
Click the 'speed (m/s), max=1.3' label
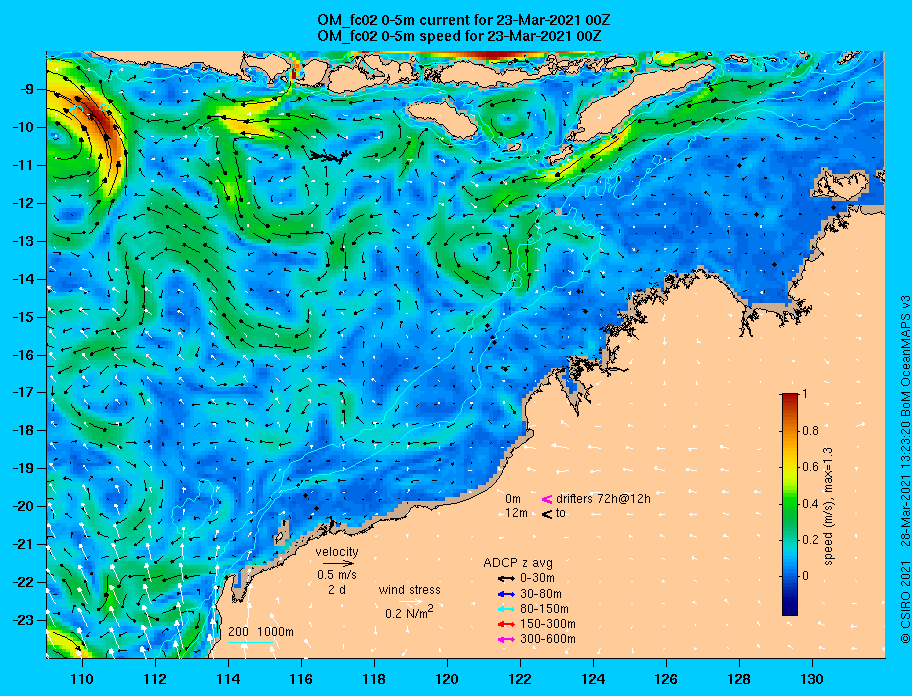[829, 506]
